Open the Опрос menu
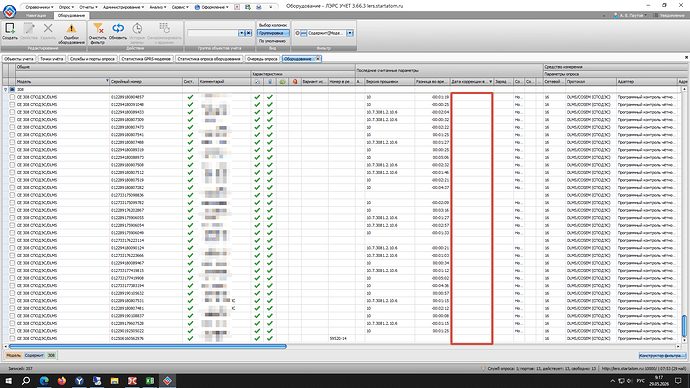Image resolution: width=690 pixels, height=388 pixels. pyautogui.click(x=66, y=7)
